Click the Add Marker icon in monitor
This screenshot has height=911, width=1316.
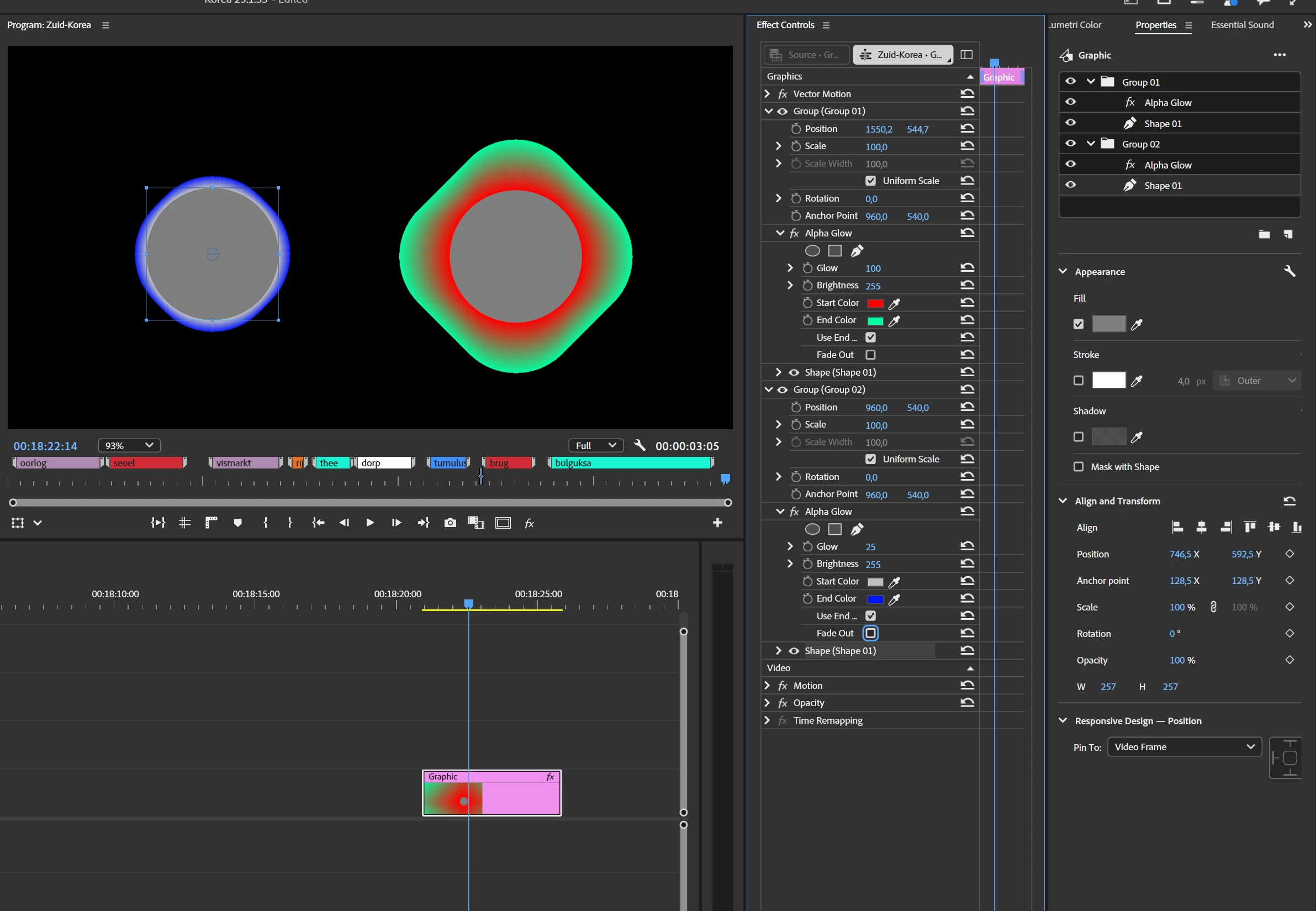(238, 523)
